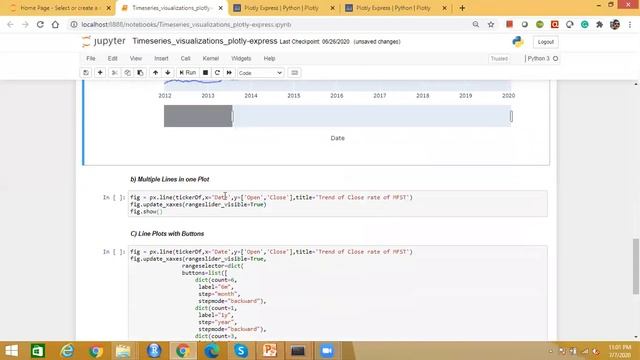Viewport: 640px width, 360px height.
Task: Click the 'b) Multiple Lines in one Plot' heading
Action: (170, 179)
